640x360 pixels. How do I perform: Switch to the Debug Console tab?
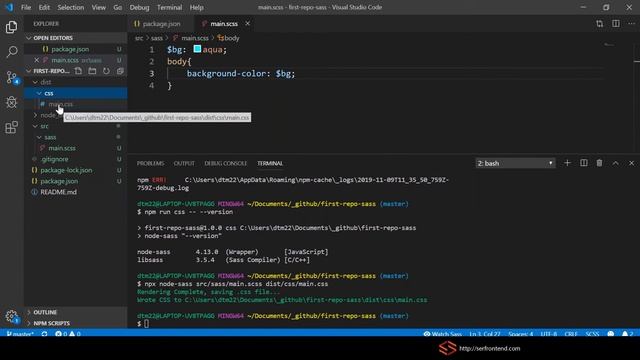point(226,163)
